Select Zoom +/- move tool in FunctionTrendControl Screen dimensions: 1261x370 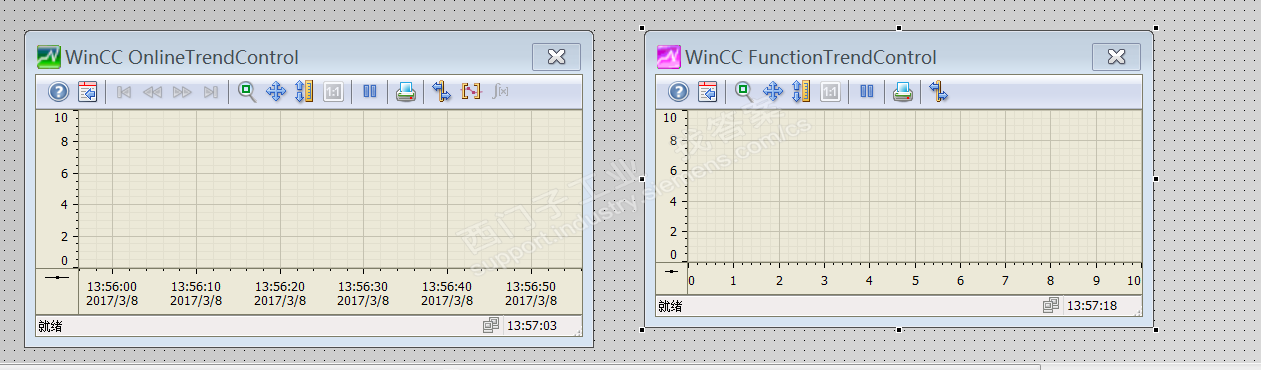(772, 92)
